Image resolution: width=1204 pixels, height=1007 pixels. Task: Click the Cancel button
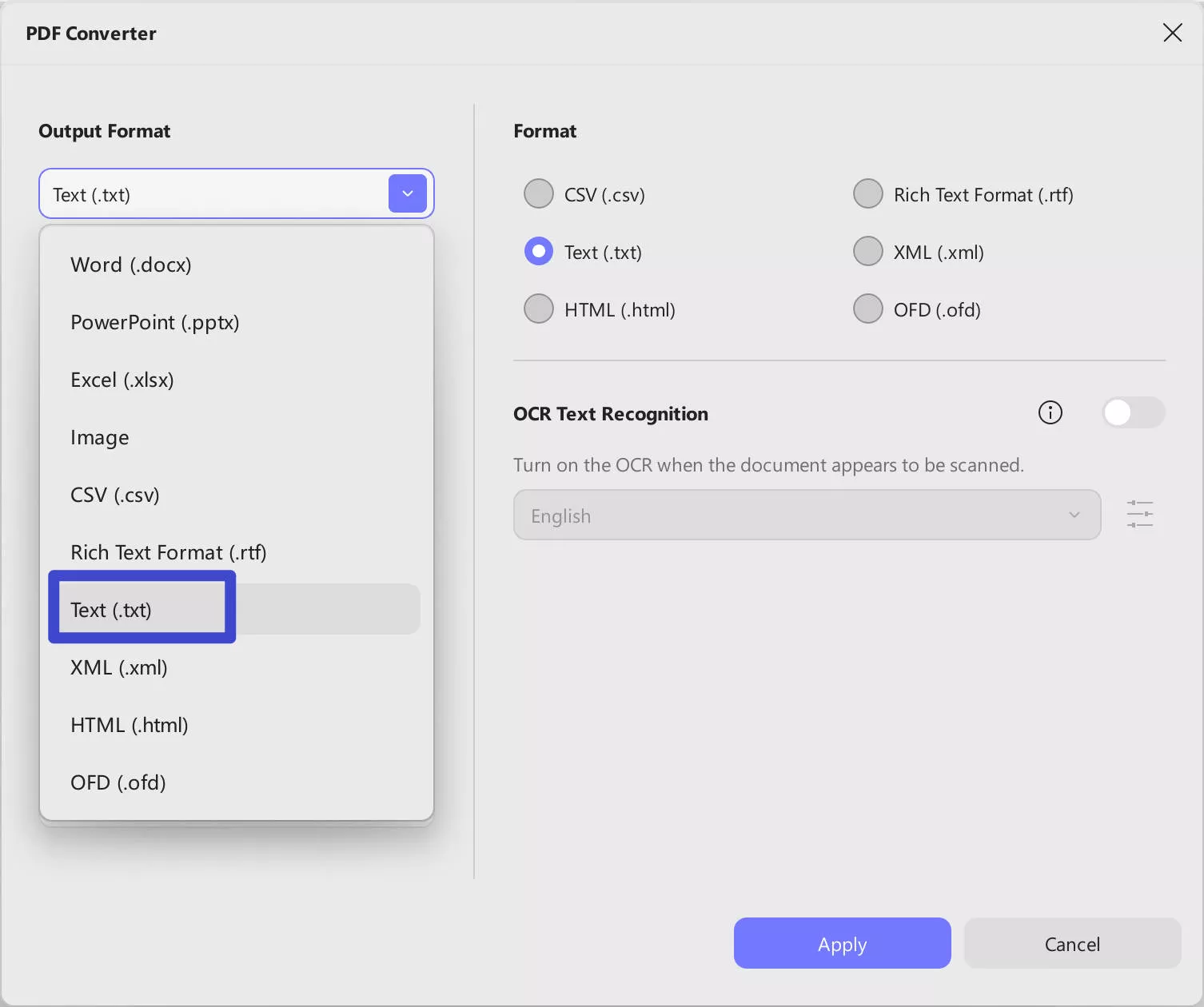tap(1072, 943)
